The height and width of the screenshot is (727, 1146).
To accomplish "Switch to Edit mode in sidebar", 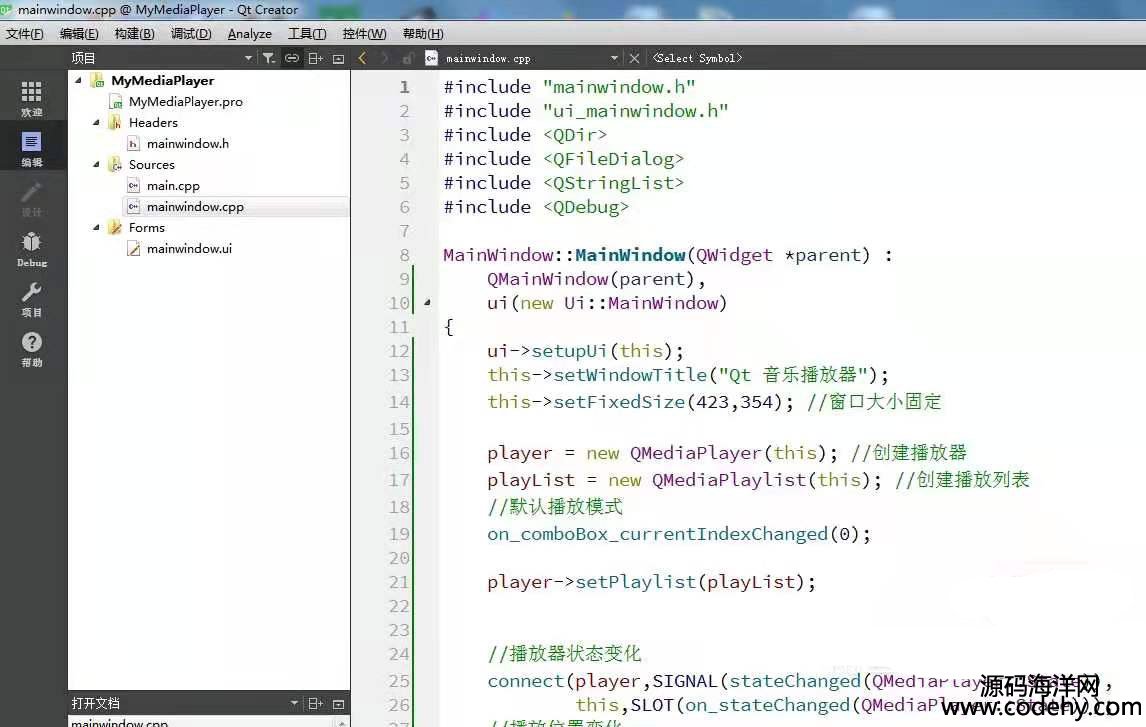I will click(31, 148).
